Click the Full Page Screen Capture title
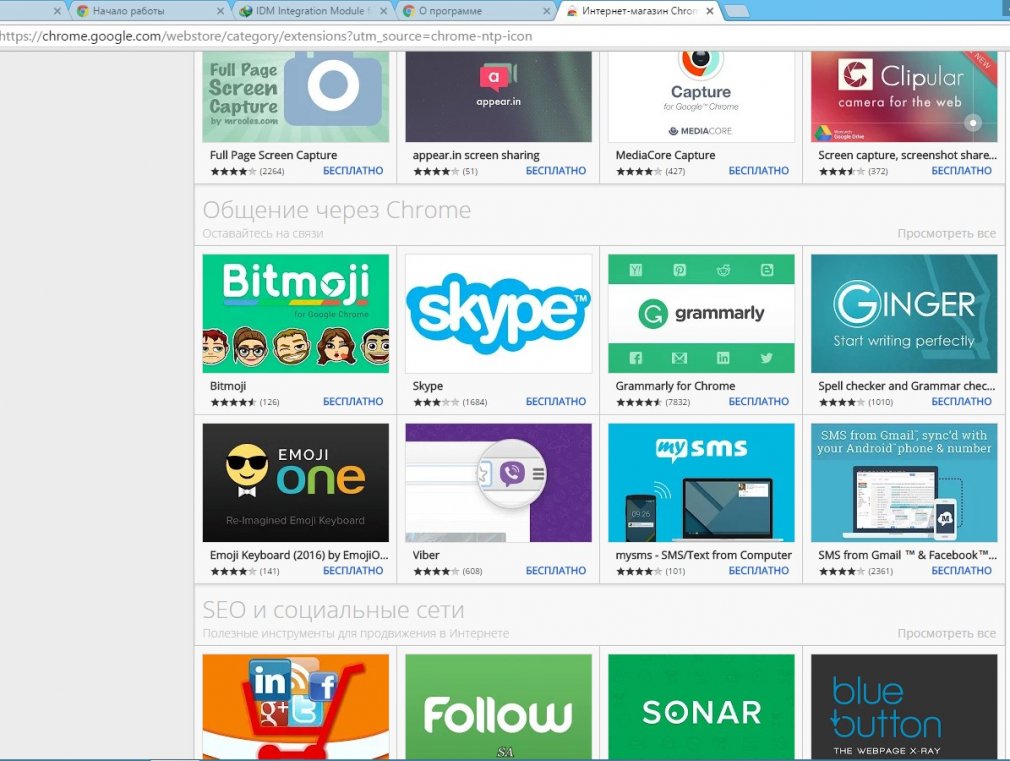Viewport: 1010px width, 761px height. tap(273, 155)
